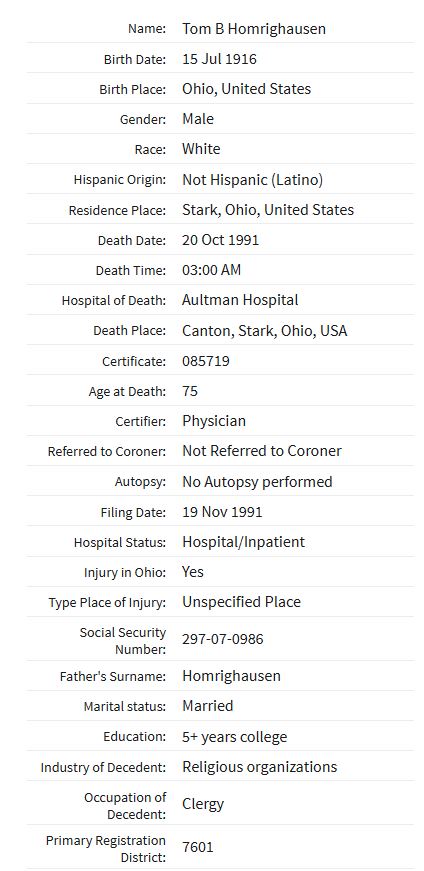Screen dimensions: 424x871
Task: Click the education value 5+ years college
Action: pyautogui.click(x=235, y=737)
